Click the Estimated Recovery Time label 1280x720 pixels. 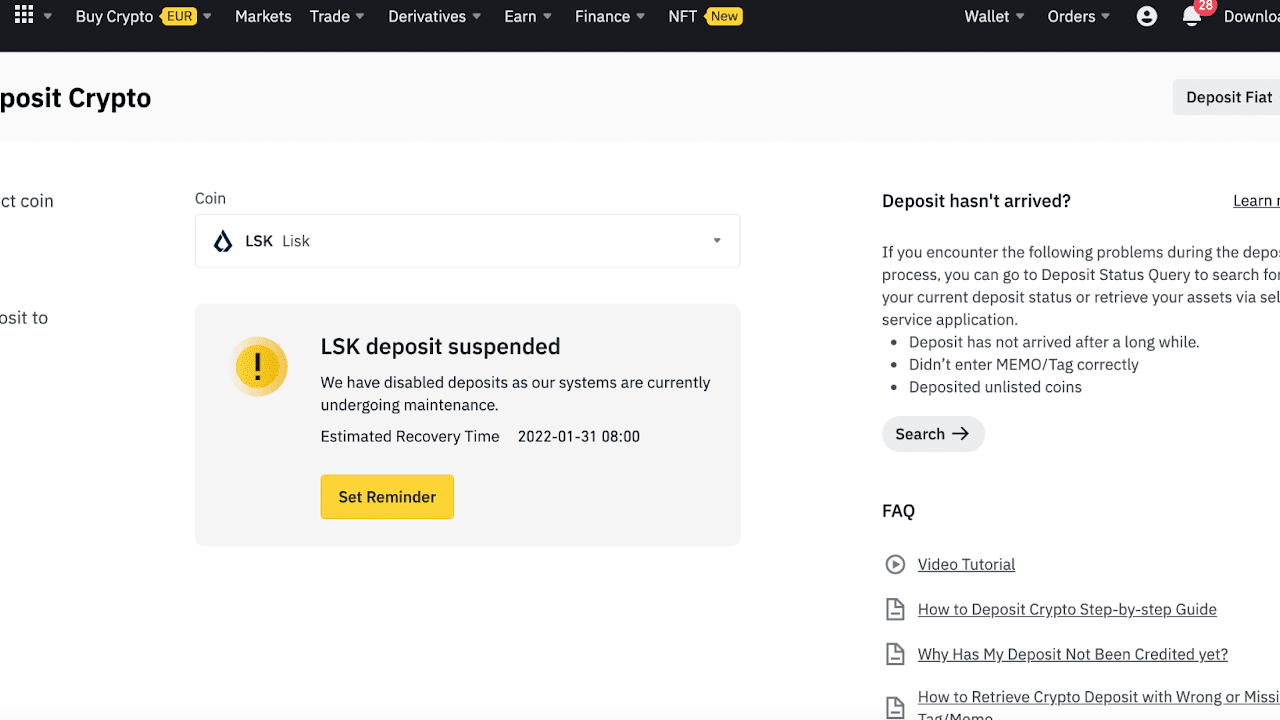tap(410, 436)
